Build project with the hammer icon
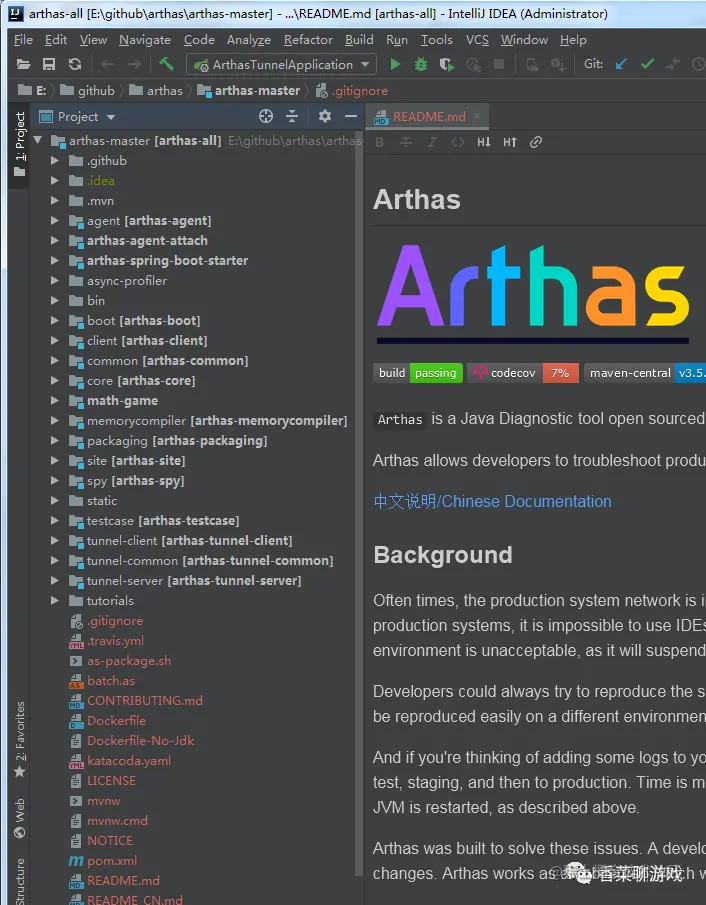This screenshot has height=905, width=706. coord(167,63)
